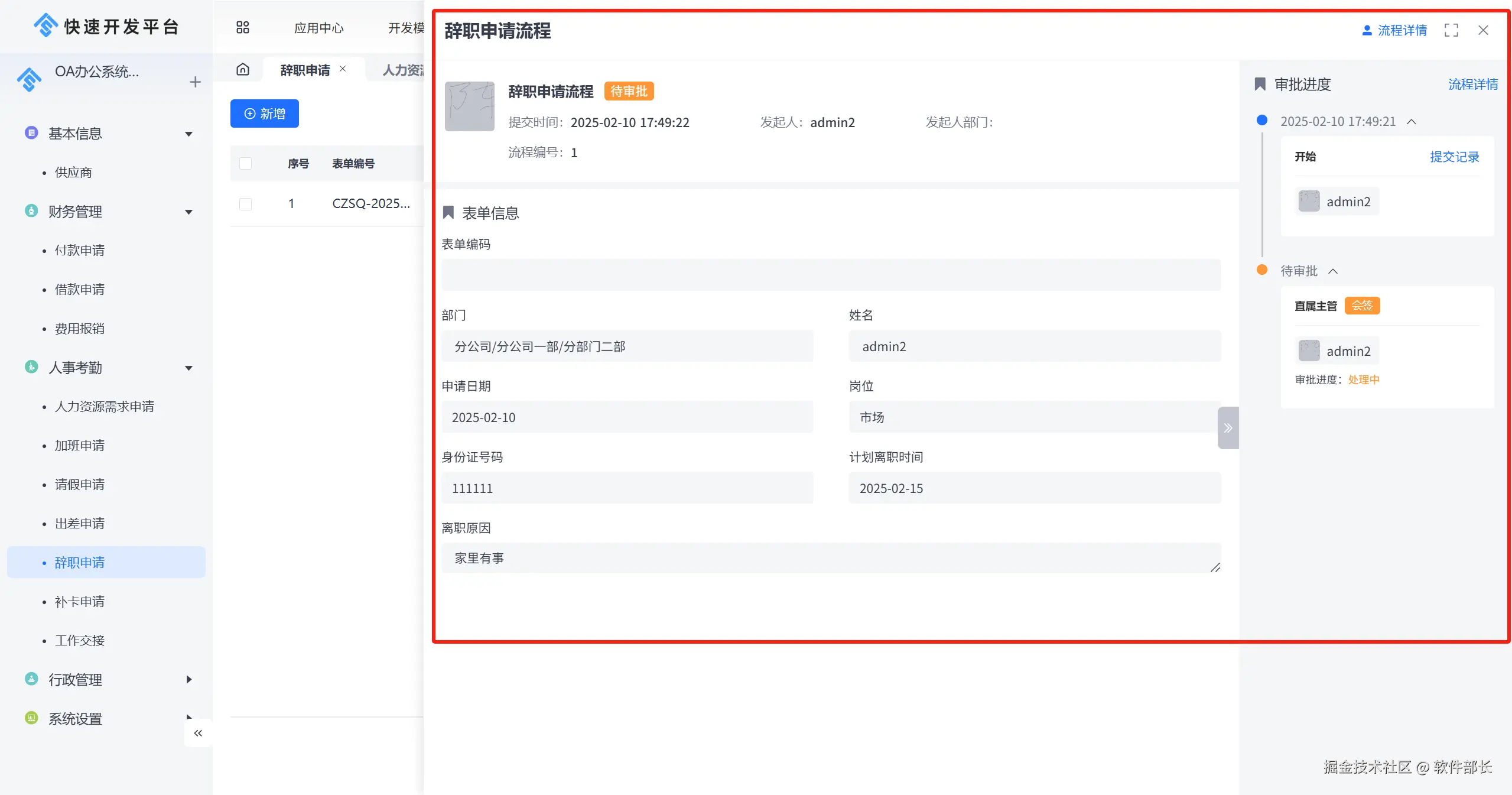Click the four-squares app grid icon
Screen dimensions: 1512x795
242,28
